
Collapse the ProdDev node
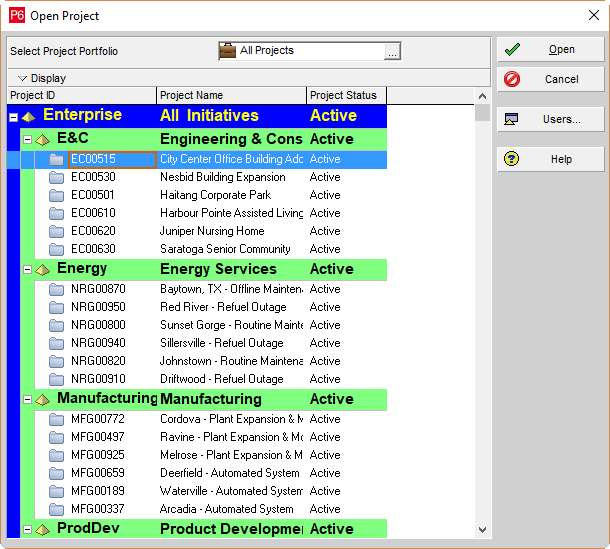click(x=27, y=529)
